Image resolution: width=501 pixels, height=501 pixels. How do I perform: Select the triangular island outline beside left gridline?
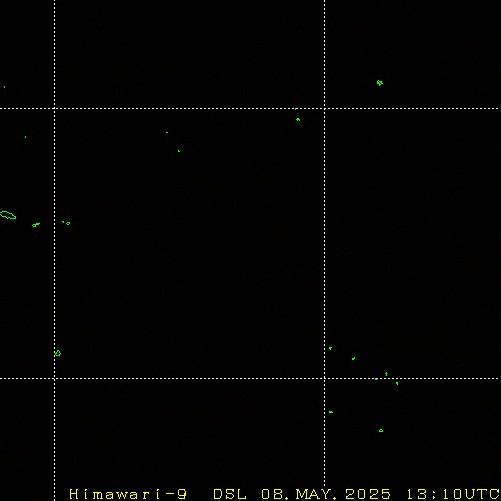tap(58, 353)
